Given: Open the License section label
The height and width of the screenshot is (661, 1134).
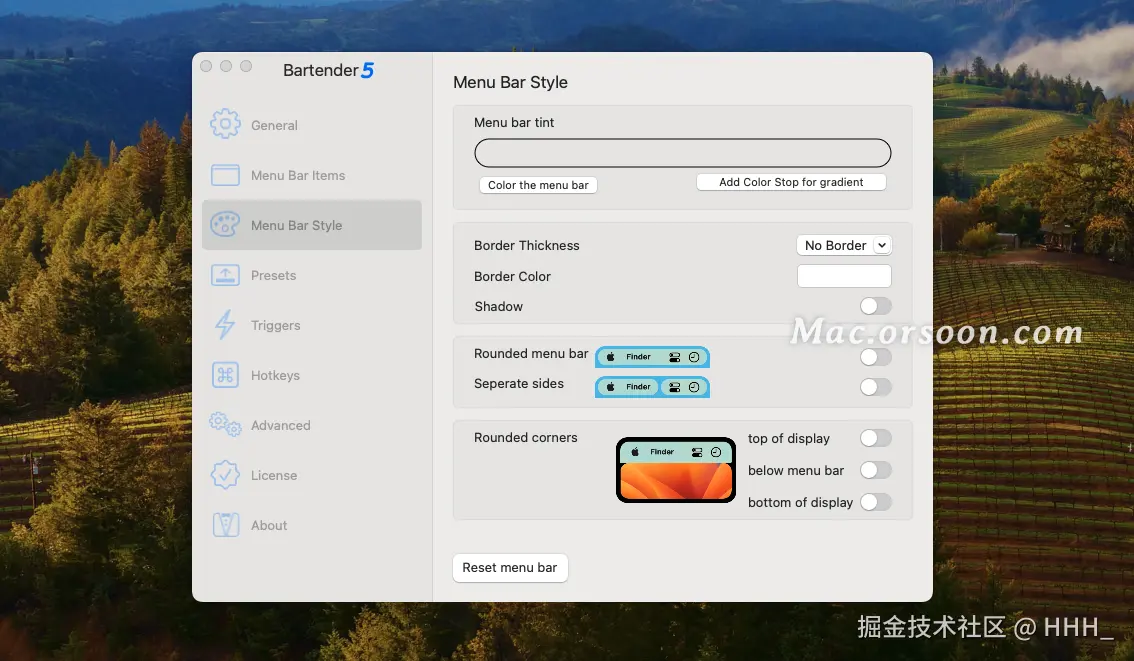Looking at the screenshot, I should 274,475.
